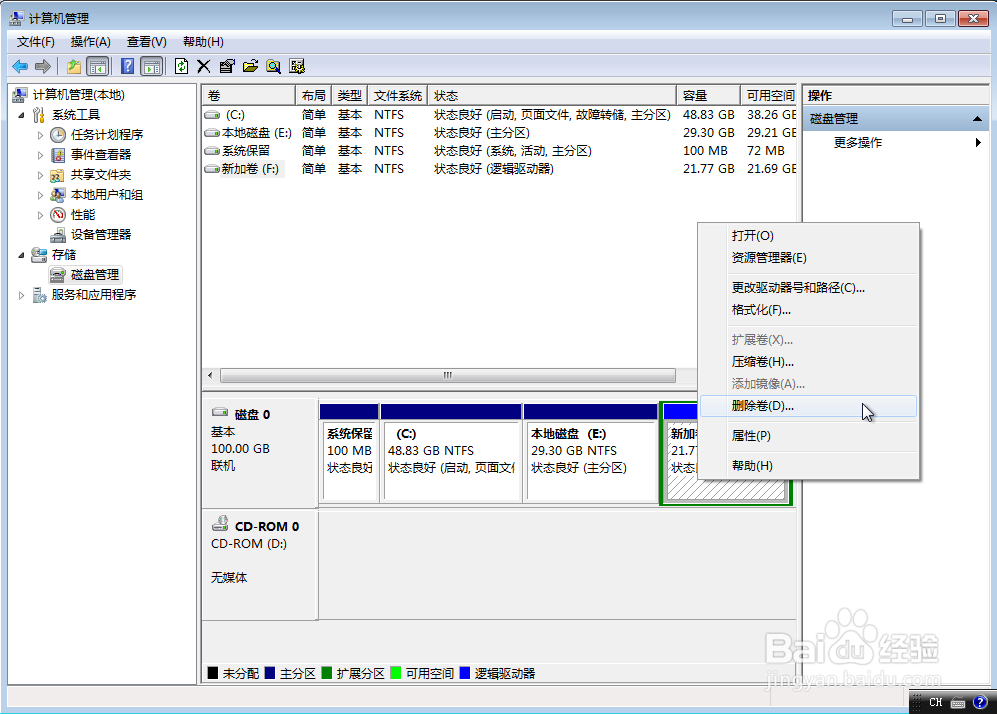Click the 事件查看器 icon
Image resolution: width=997 pixels, height=714 pixels.
[58, 154]
